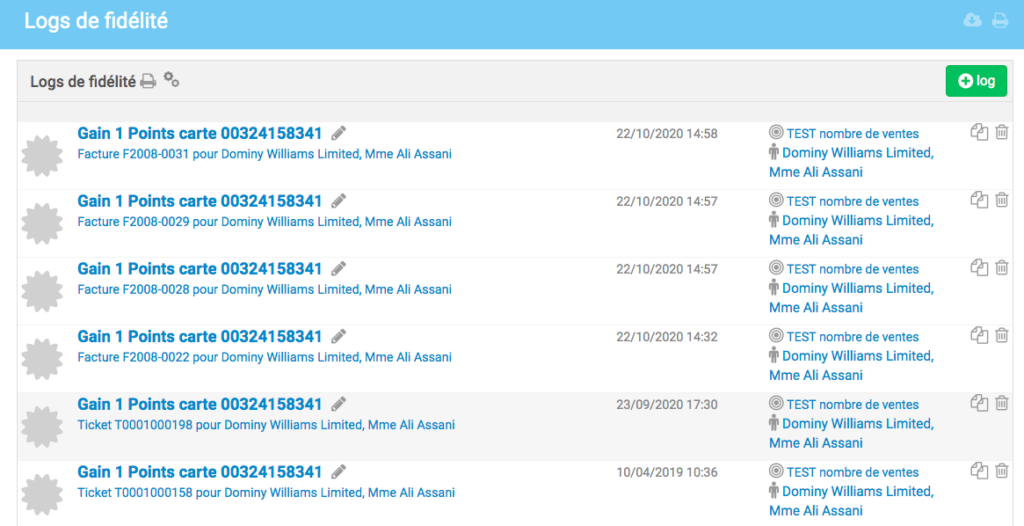This screenshot has height=526, width=1024.
Task: Click badge thumbnail of Facture F2008-0029 row
Action: click(42, 223)
